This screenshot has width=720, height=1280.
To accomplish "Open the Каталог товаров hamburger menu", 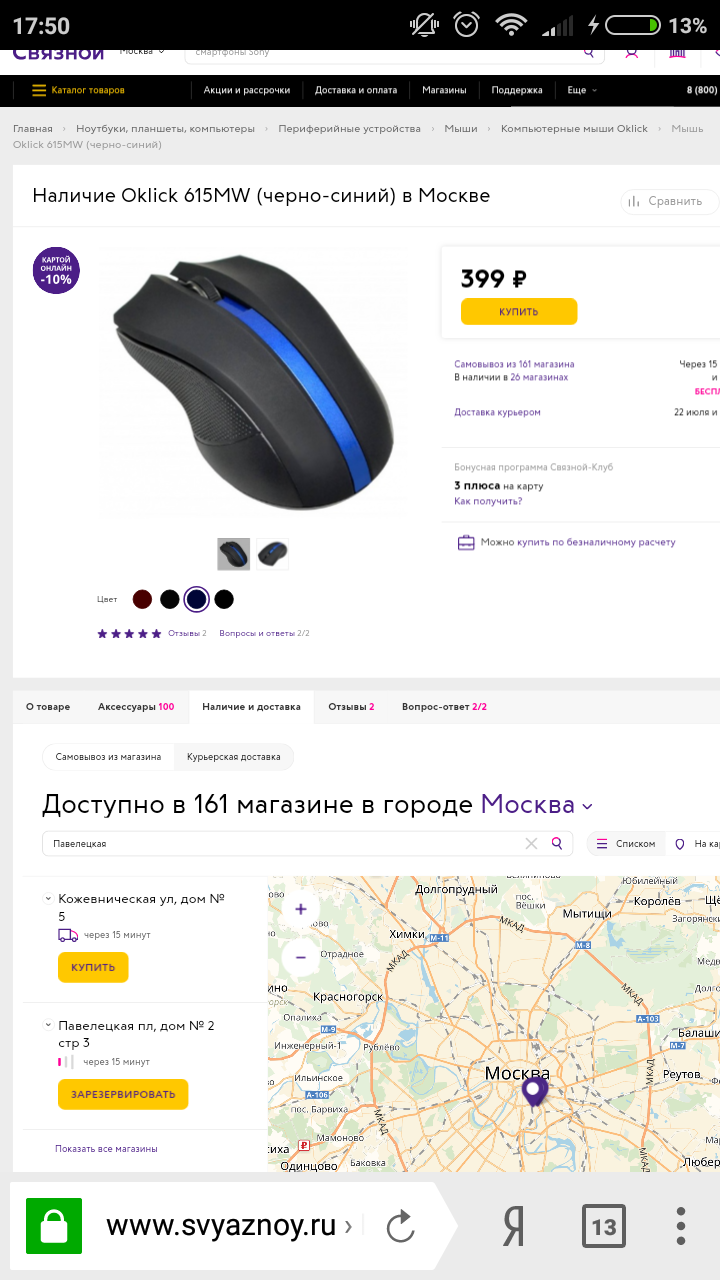I will [x=78, y=90].
